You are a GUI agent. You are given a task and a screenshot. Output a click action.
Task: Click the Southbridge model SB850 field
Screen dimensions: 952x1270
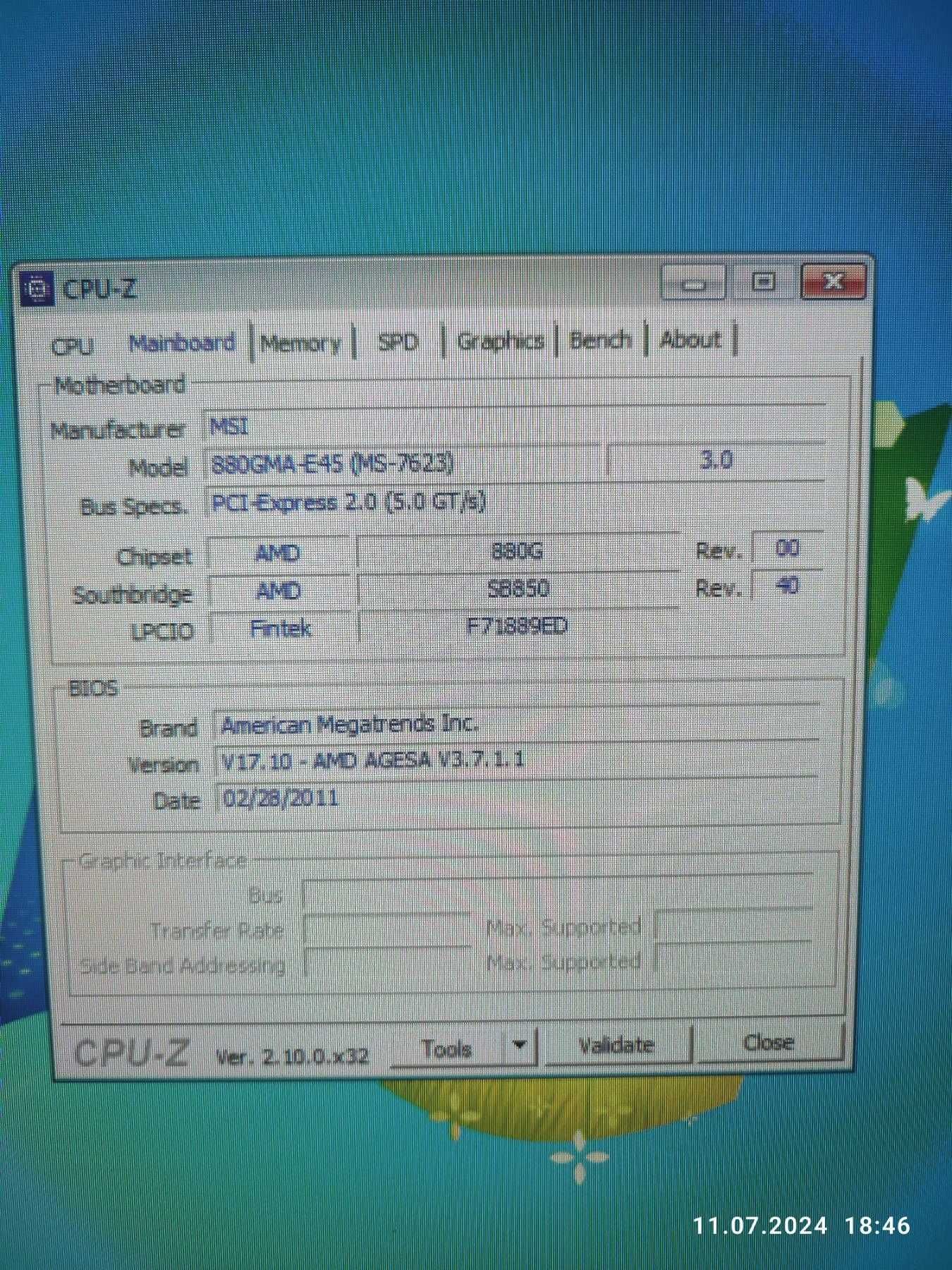tap(518, 588)
